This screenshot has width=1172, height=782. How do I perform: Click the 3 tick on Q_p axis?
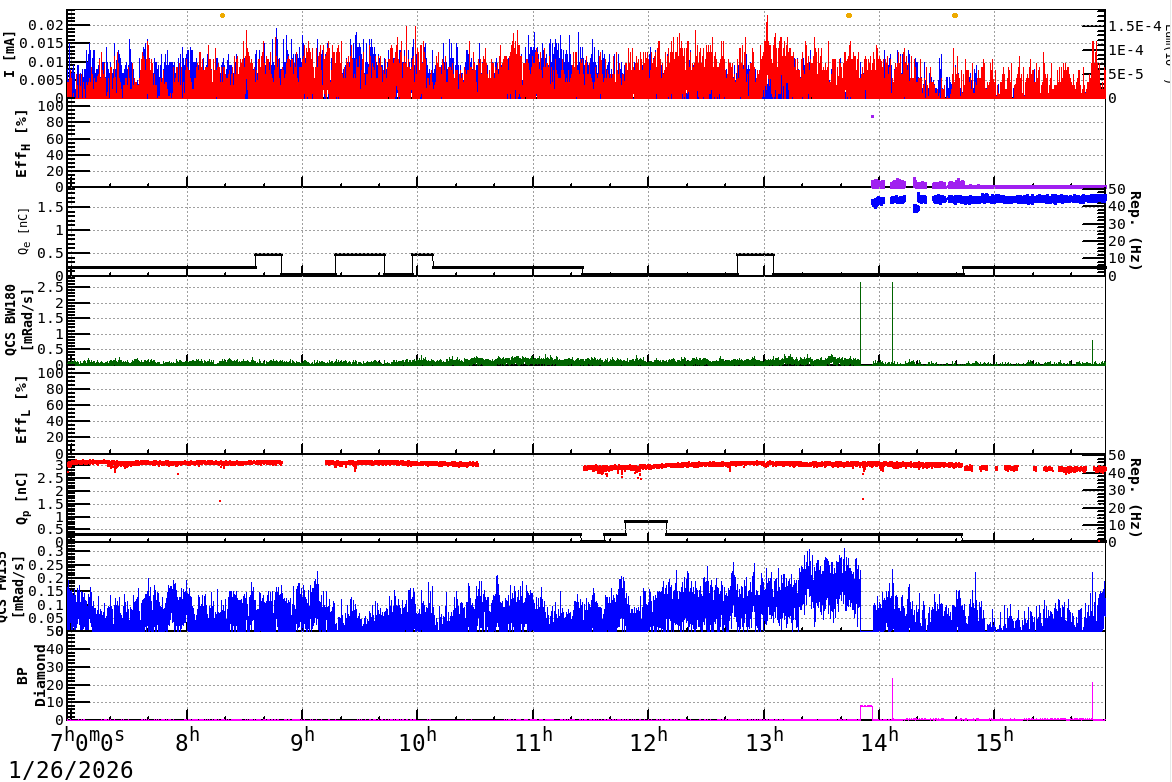(59, 464)
